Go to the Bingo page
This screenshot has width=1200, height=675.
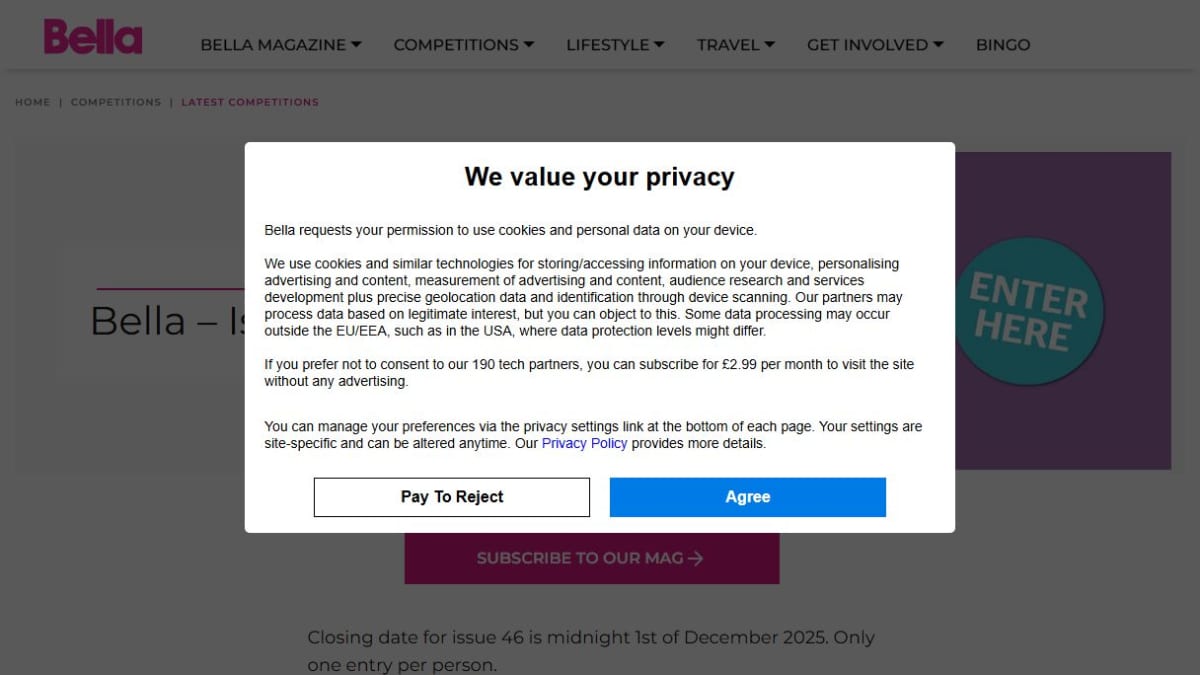1003,45
